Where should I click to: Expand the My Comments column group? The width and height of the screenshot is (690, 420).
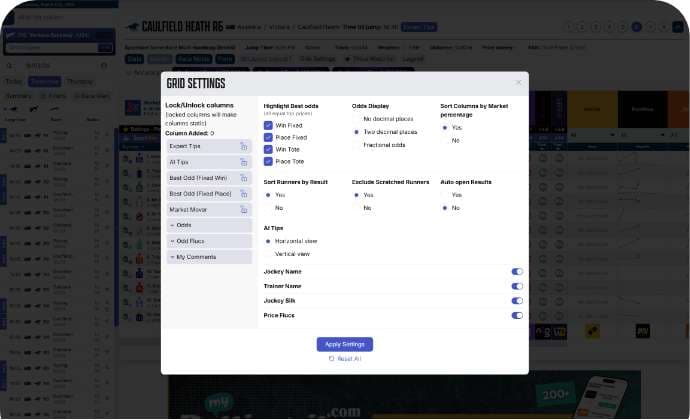tap(209, 257)
